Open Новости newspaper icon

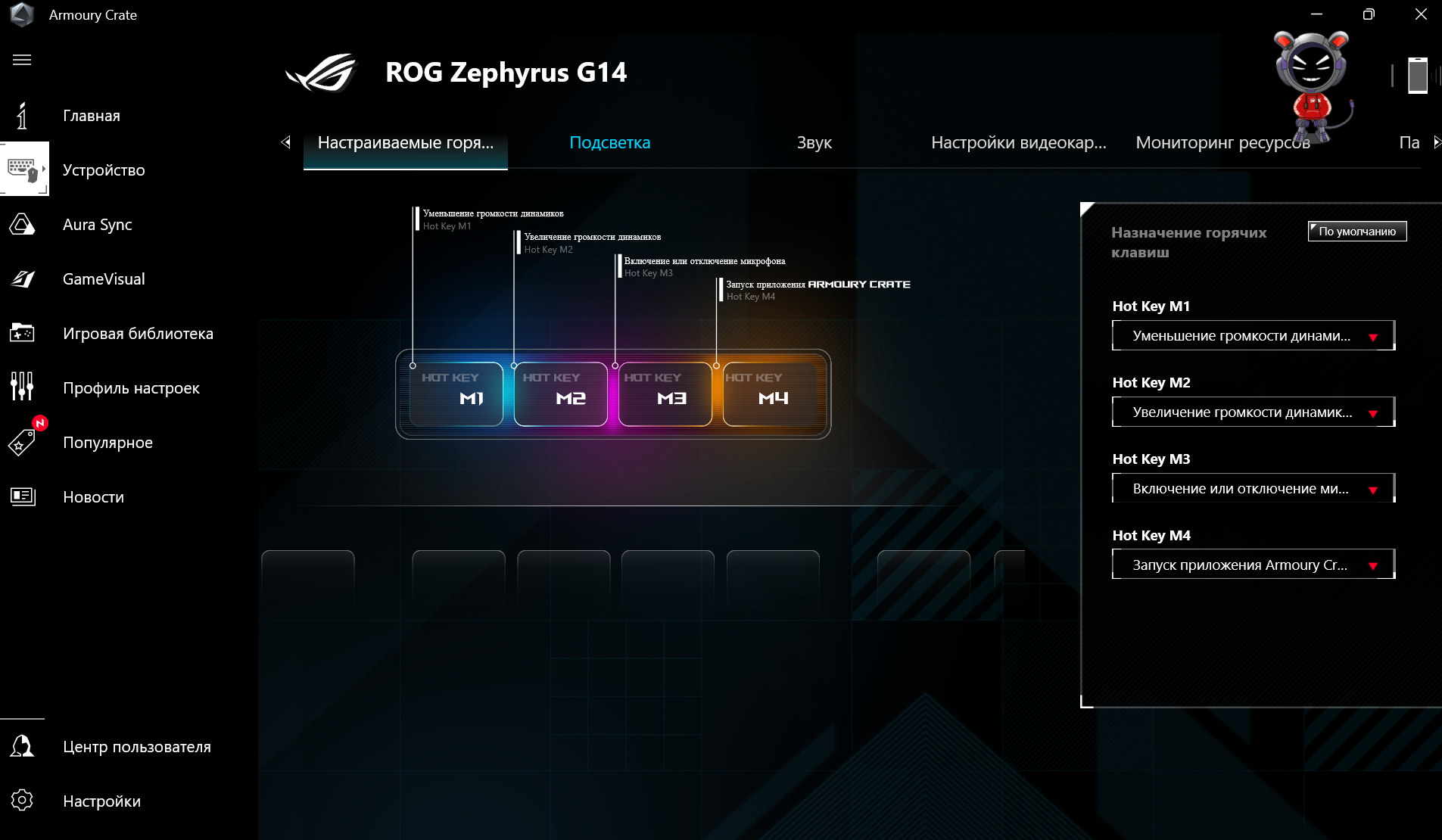22,496
